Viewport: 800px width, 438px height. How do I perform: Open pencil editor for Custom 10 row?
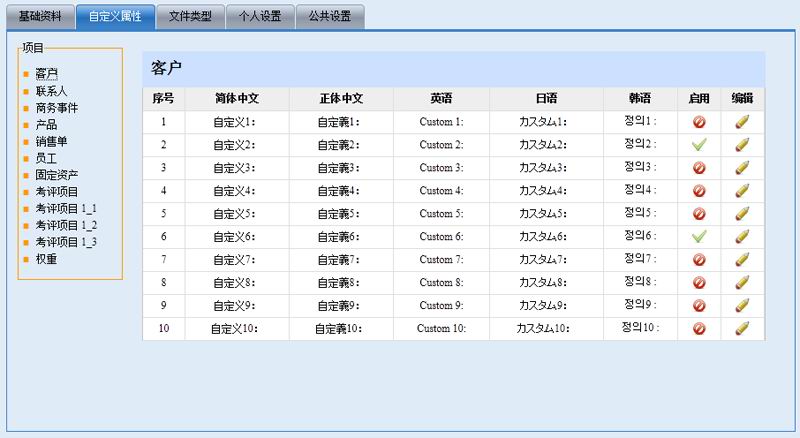[742, 328]
